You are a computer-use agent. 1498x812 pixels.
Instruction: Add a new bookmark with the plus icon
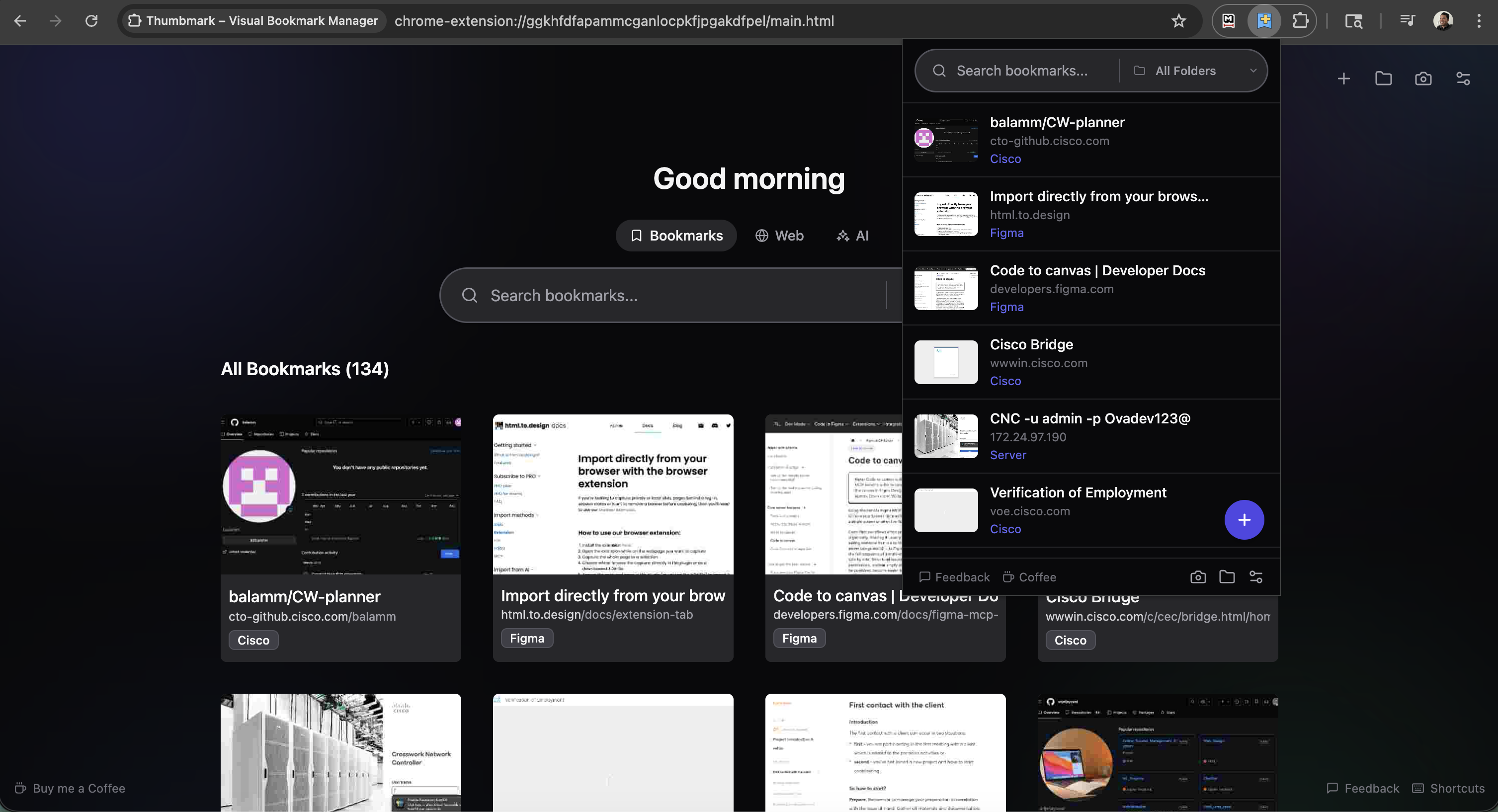tap(1344, 78)
